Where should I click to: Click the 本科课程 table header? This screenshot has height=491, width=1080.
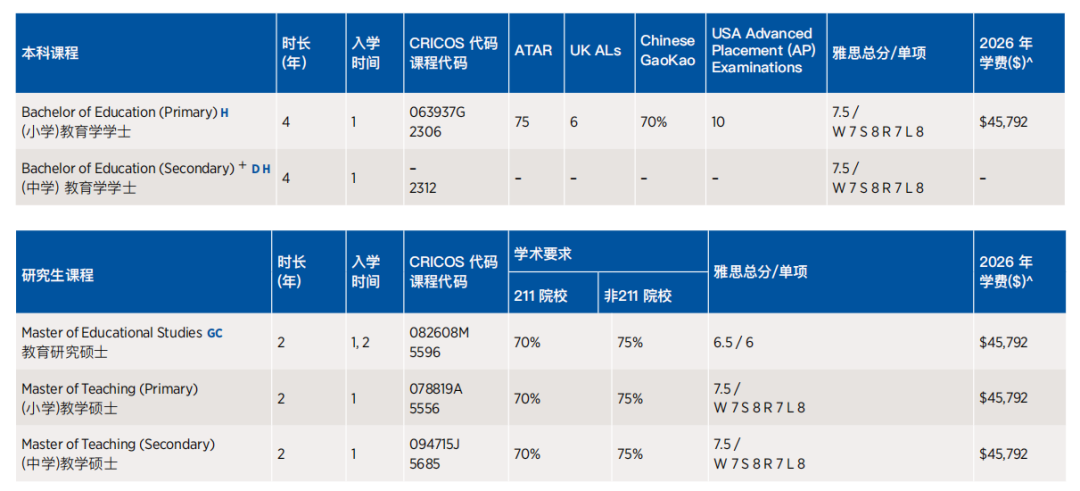[50, 53]
